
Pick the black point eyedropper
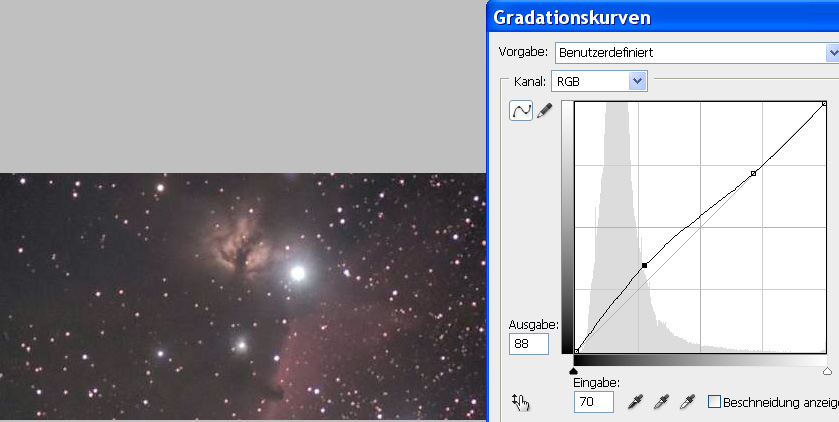(635, 402)
